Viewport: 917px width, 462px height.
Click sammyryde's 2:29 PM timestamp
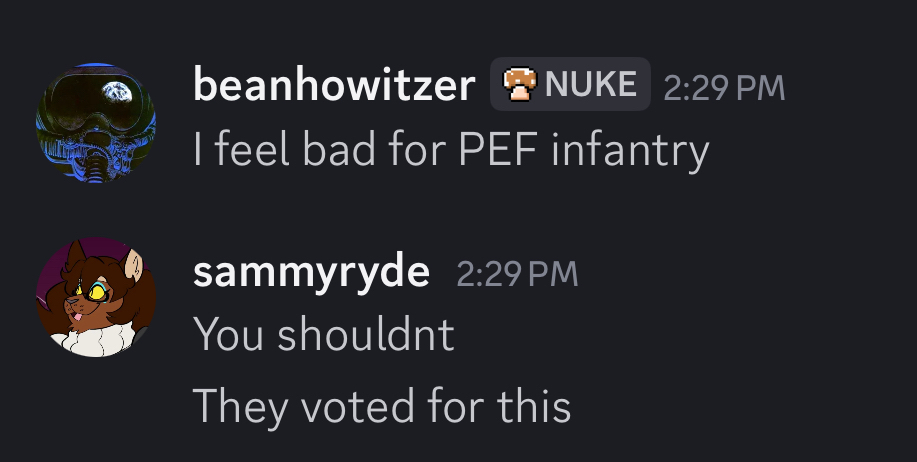pos(516,274)
